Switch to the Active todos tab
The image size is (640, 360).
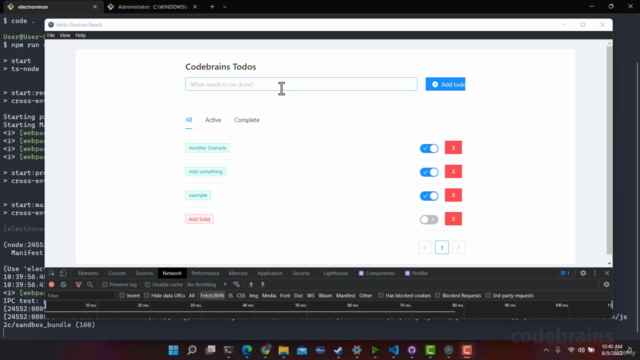click(213, 120)
